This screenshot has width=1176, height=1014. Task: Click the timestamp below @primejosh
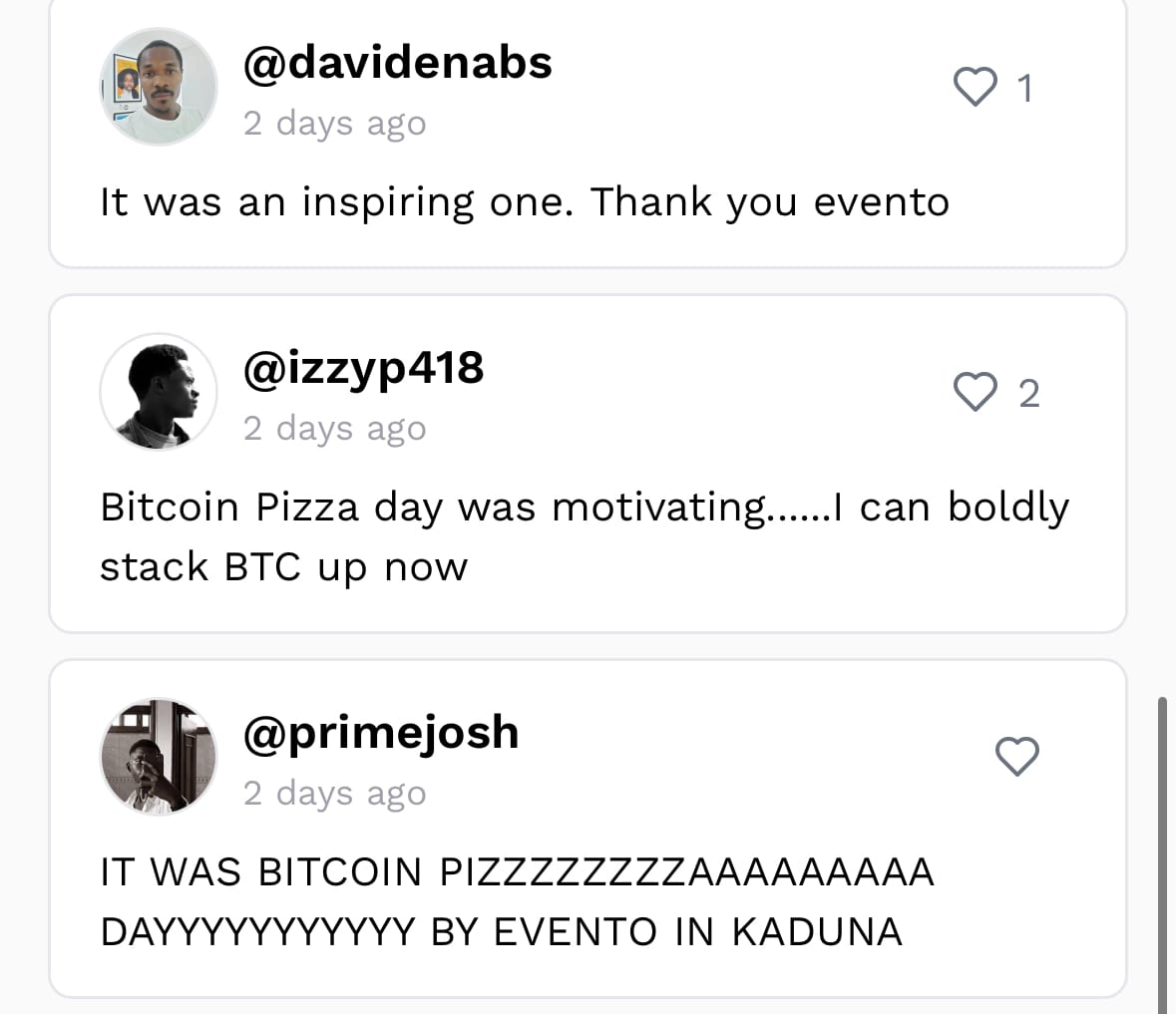click(334, 794)
